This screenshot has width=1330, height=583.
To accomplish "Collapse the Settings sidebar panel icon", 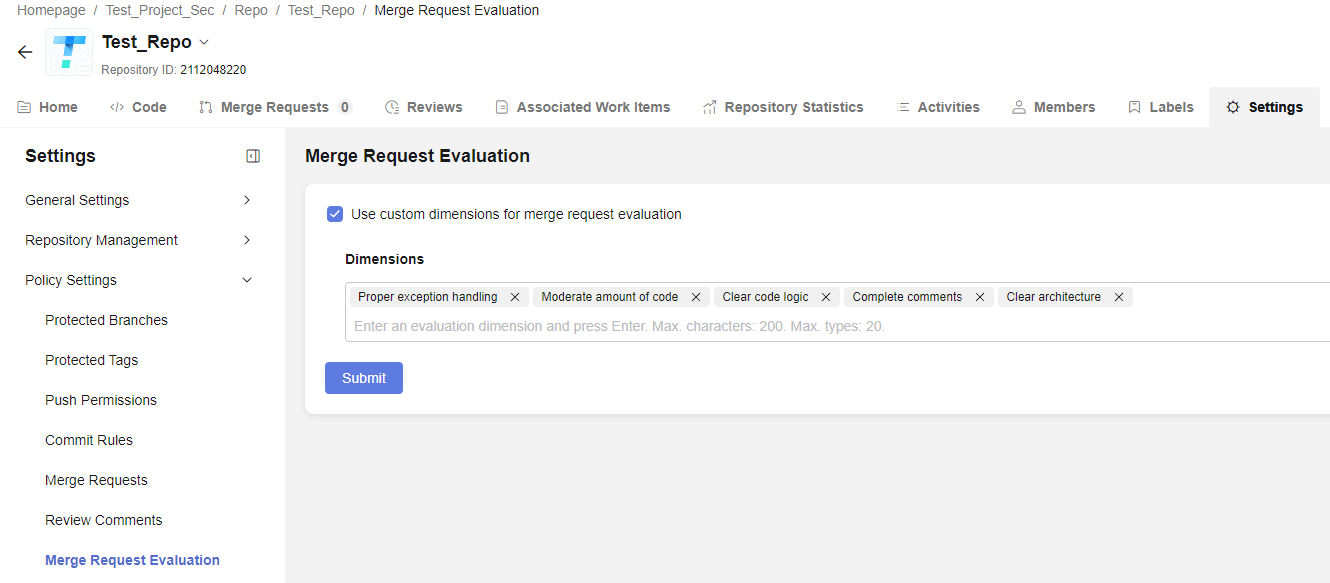I will click(x=253, y=156).
